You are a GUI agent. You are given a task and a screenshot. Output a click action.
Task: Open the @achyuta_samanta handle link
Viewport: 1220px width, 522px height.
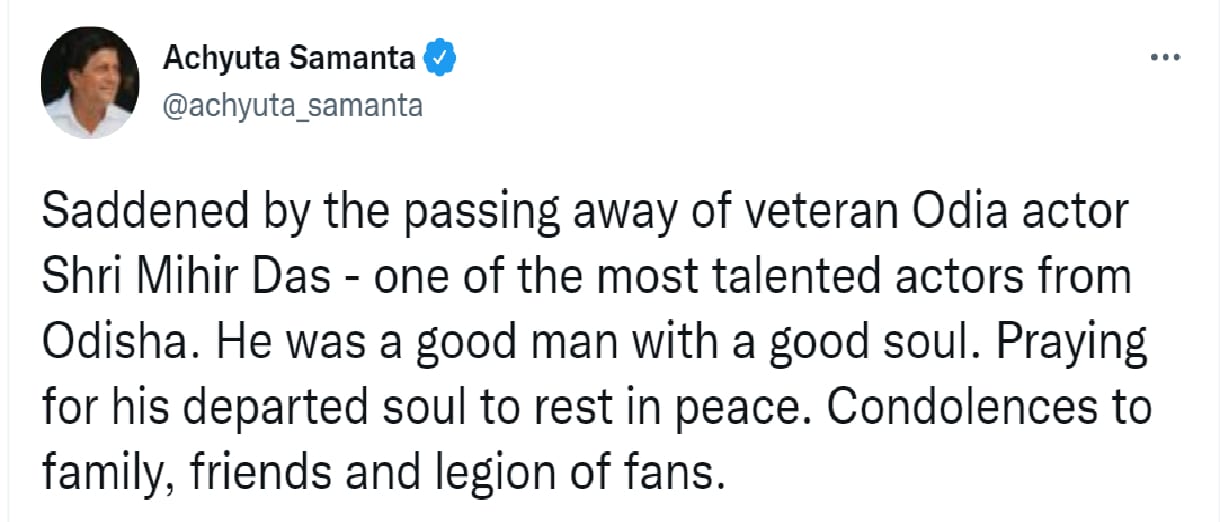[x=292, y=106]
